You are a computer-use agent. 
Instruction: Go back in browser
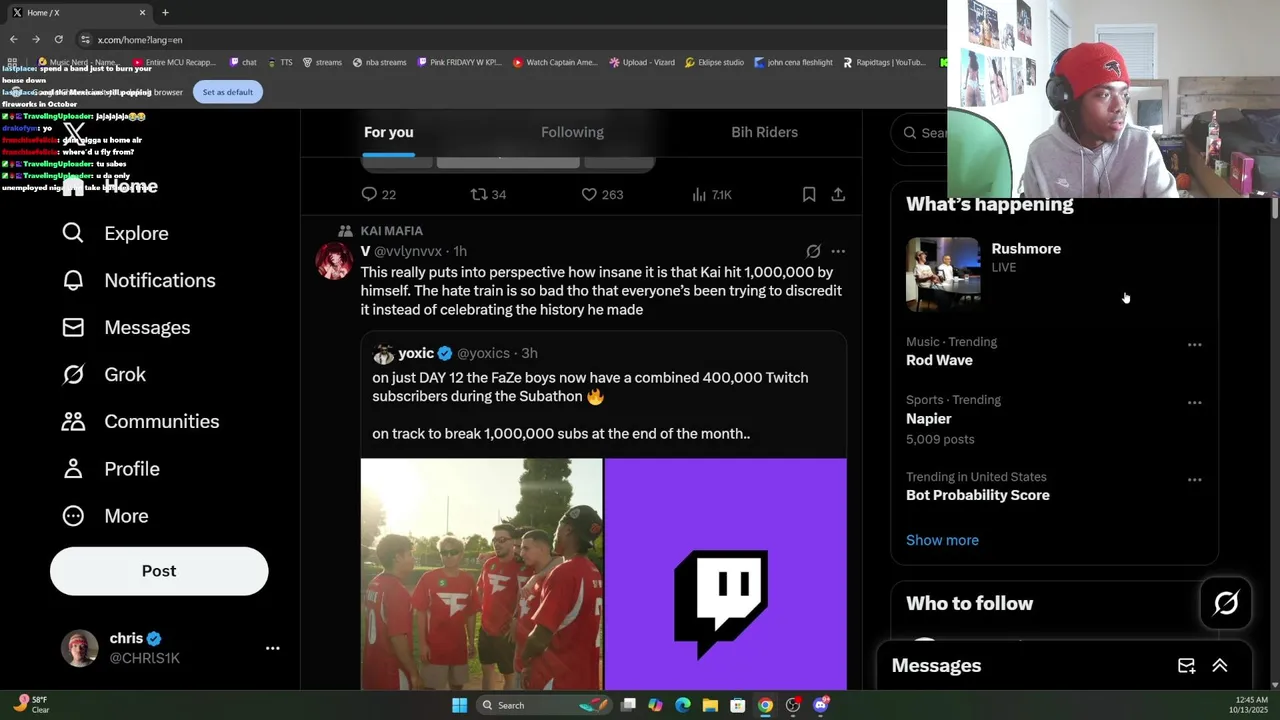13,39
